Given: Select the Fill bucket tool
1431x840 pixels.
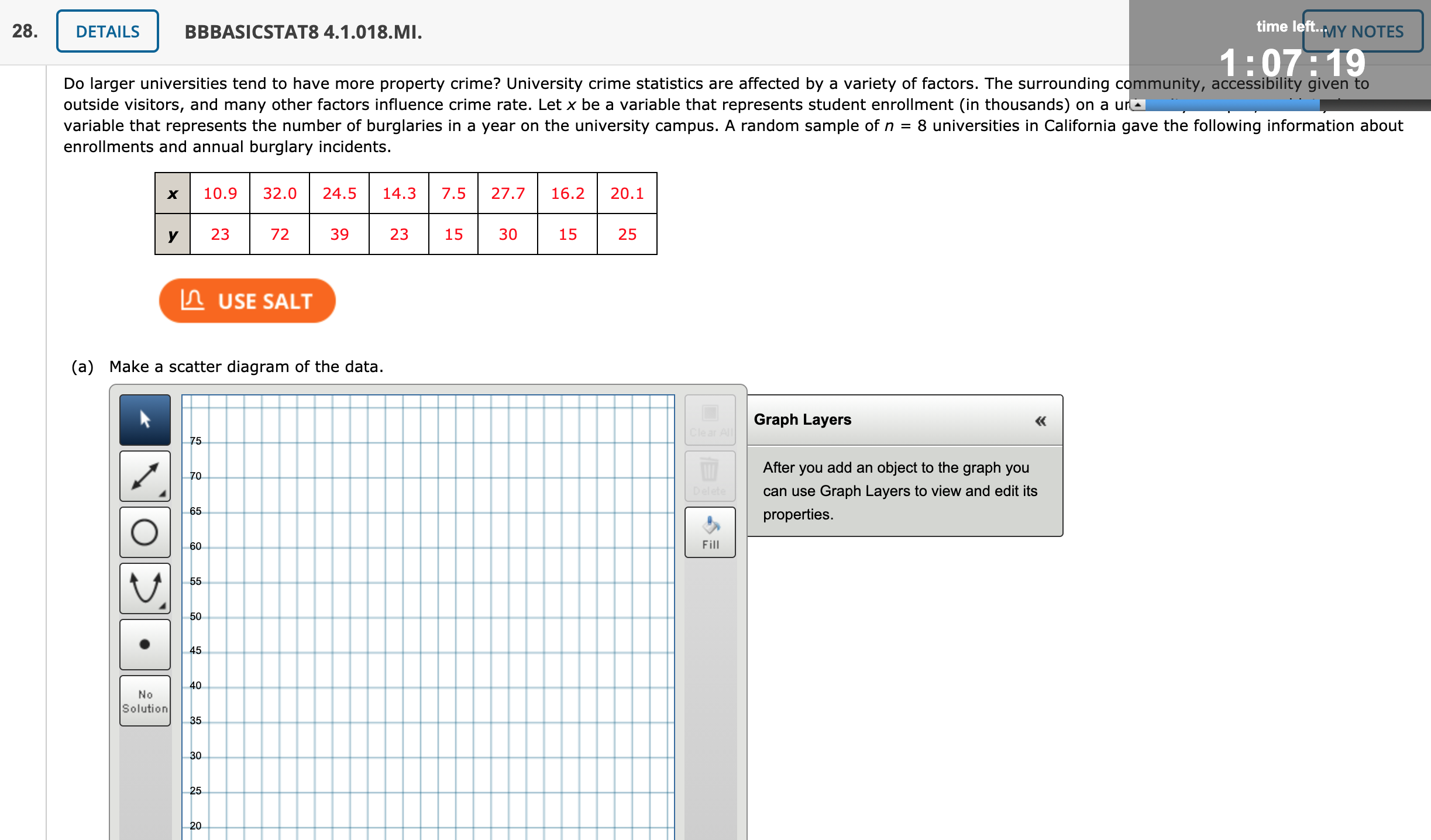Looking at the screenshot, I should pos(710,531).
